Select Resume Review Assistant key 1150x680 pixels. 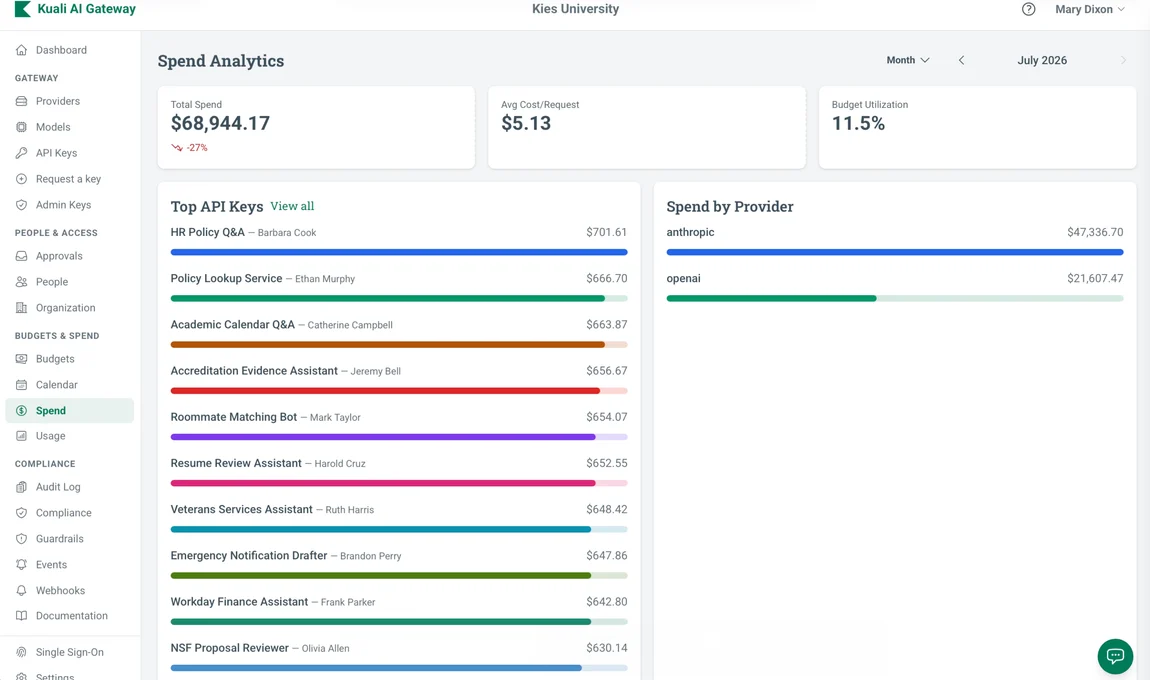(x=399, y=472)
